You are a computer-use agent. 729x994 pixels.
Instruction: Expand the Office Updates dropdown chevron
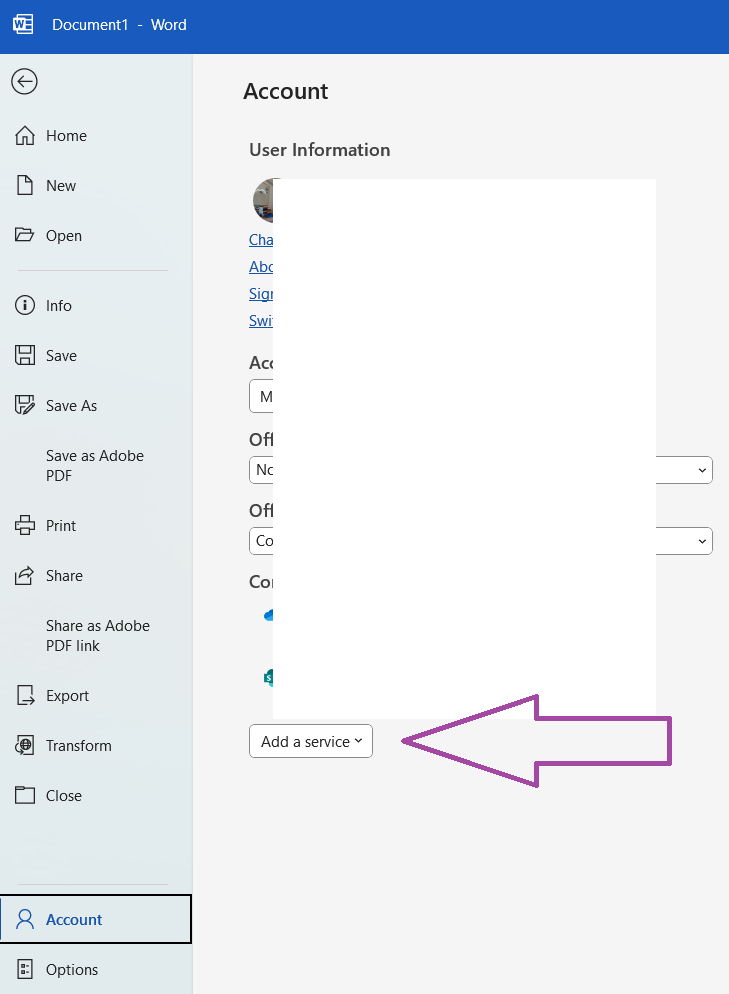pyautogui.click(x=703, y=469)
